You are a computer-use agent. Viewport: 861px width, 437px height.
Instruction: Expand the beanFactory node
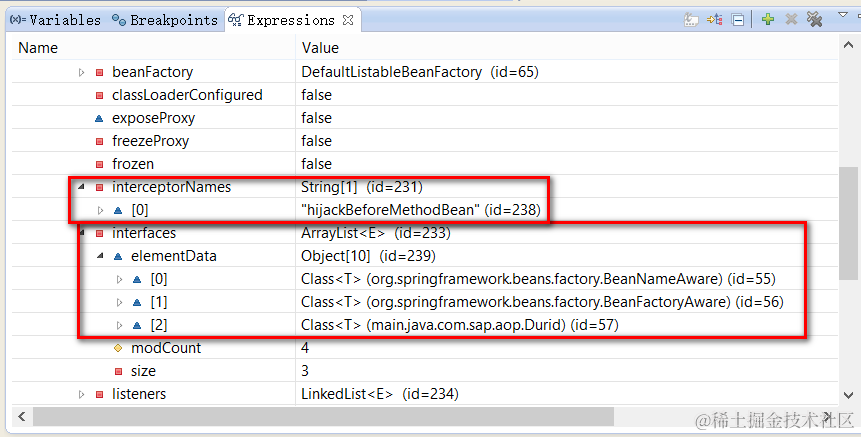pos(81,72)
